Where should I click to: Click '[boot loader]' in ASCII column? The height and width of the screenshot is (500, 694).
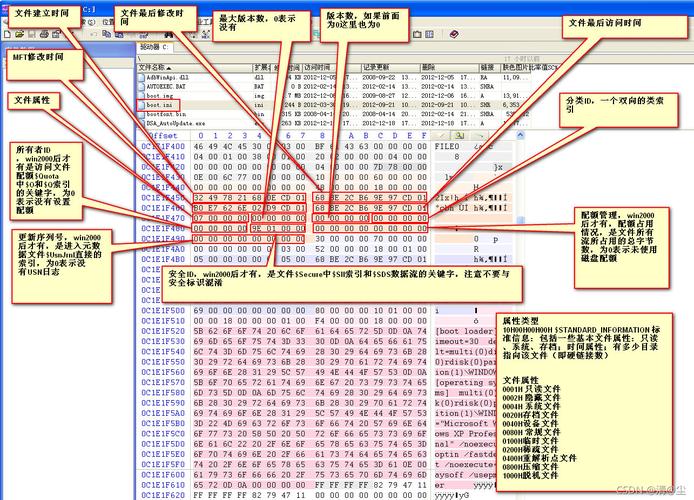(x=464, y=331)
